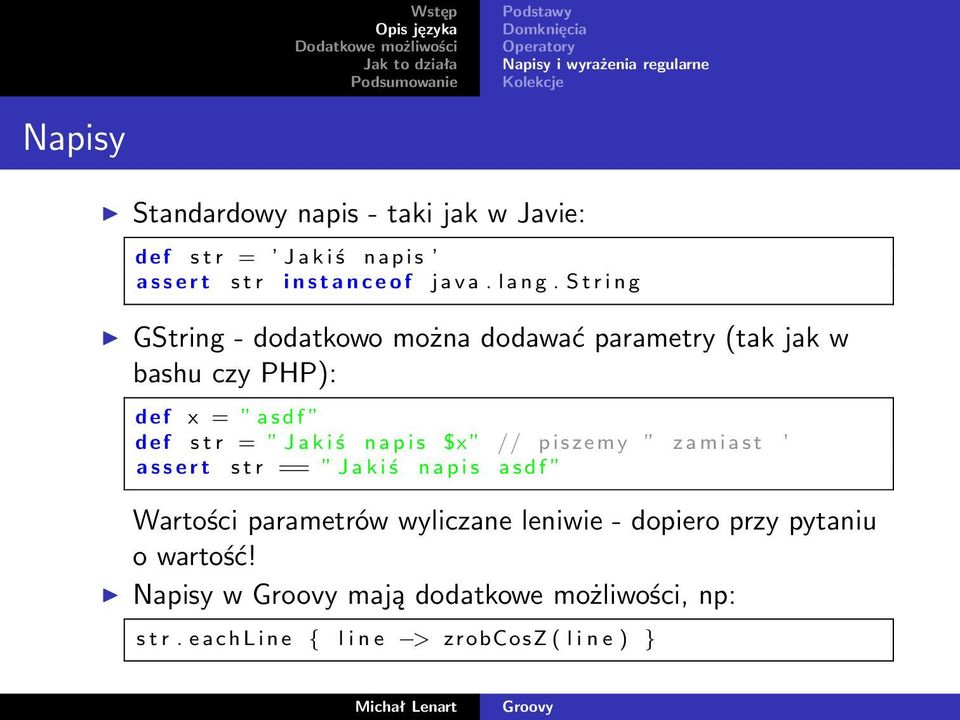Click the line 'bashu czy PHP):'

[x=234, y=373]
